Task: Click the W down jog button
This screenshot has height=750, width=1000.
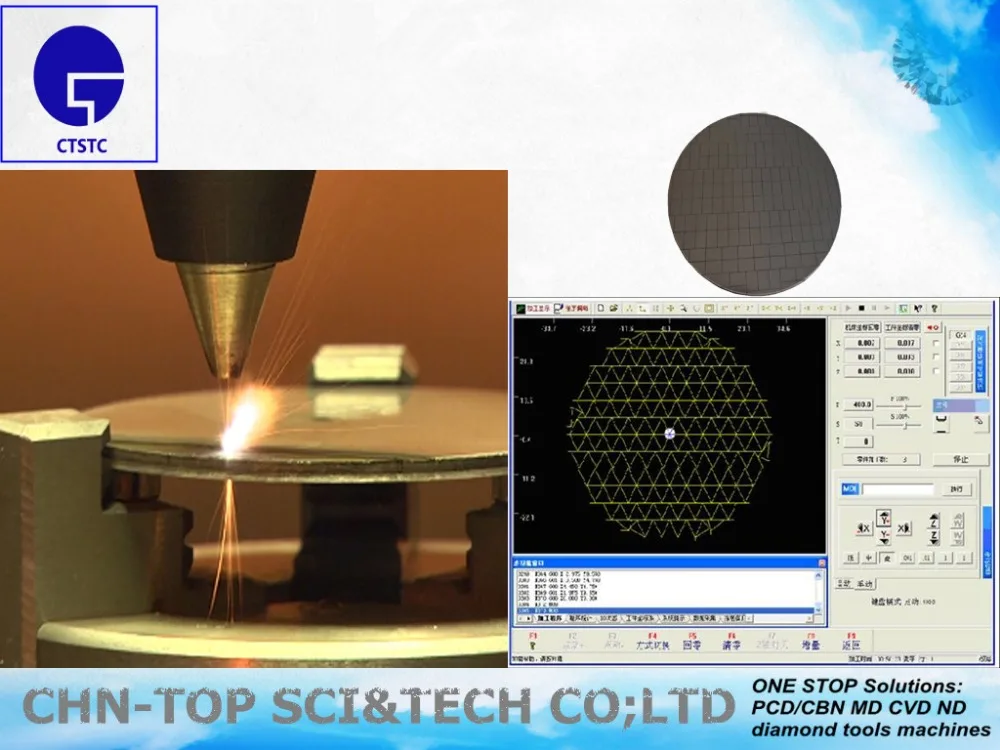Action: (x=957, y=538)
